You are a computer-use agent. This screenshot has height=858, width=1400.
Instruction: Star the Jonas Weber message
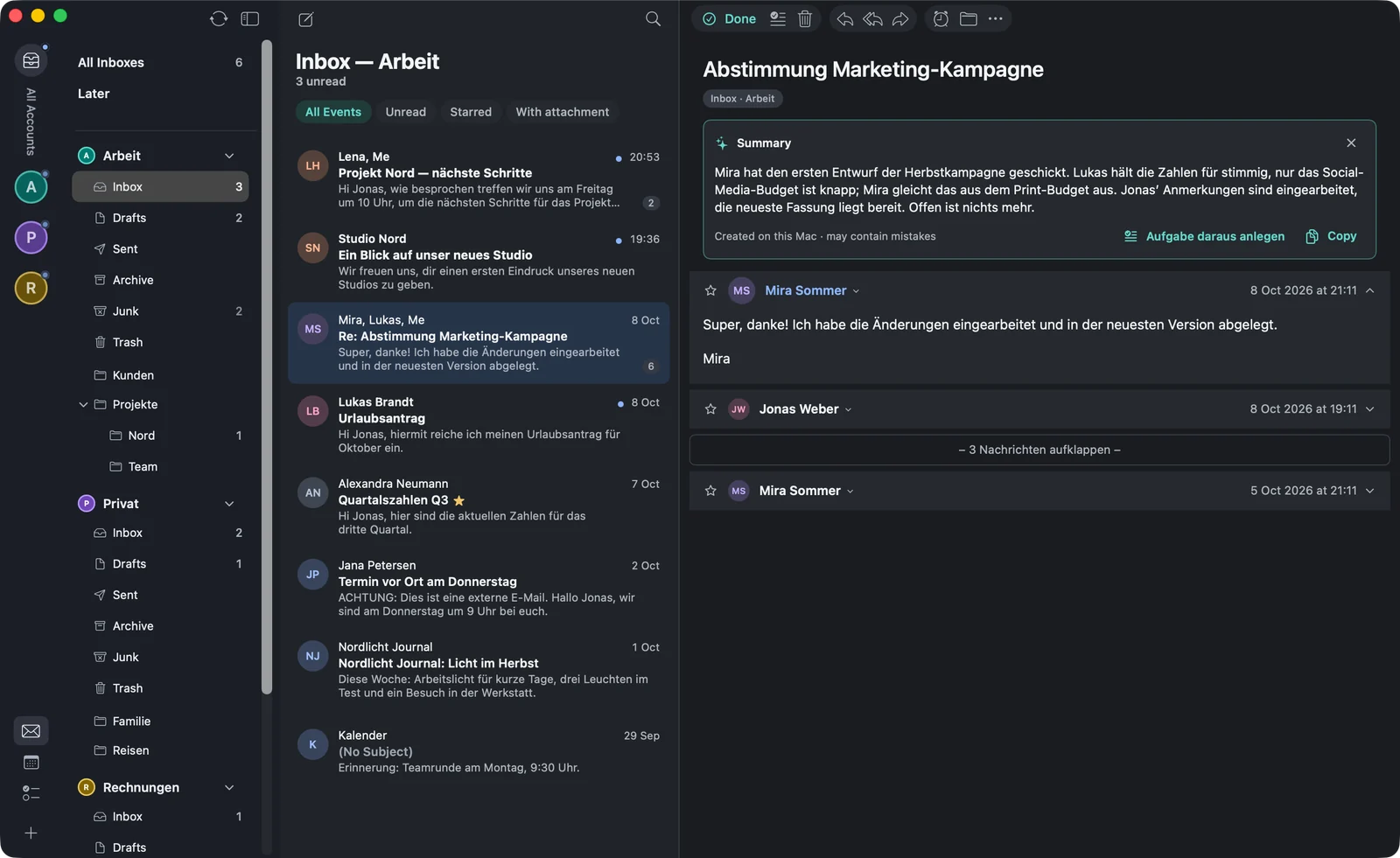[710, 409]
